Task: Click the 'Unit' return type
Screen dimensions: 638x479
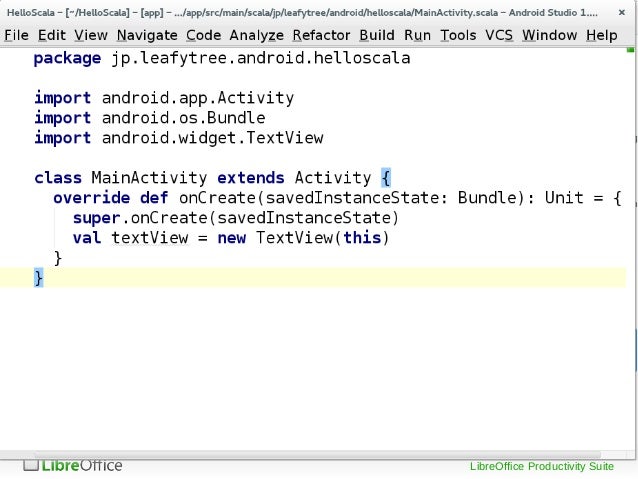Action: [564, 198]
